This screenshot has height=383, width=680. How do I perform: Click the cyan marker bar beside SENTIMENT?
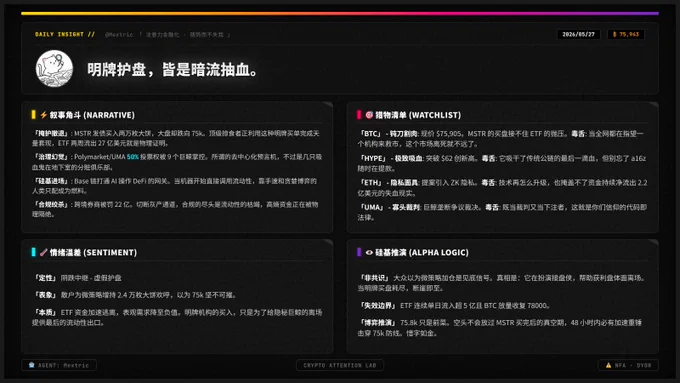33,252
